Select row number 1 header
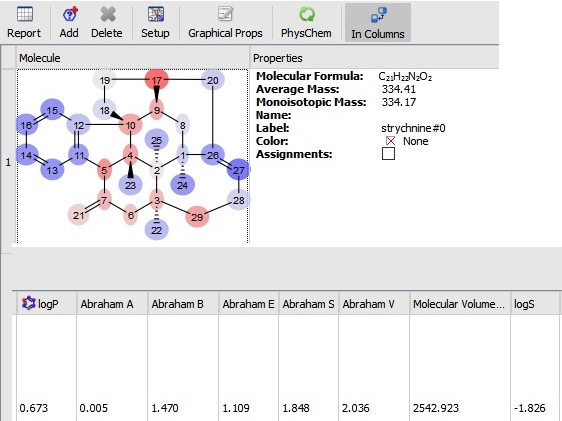562x421 pixels. click(8, 162)
